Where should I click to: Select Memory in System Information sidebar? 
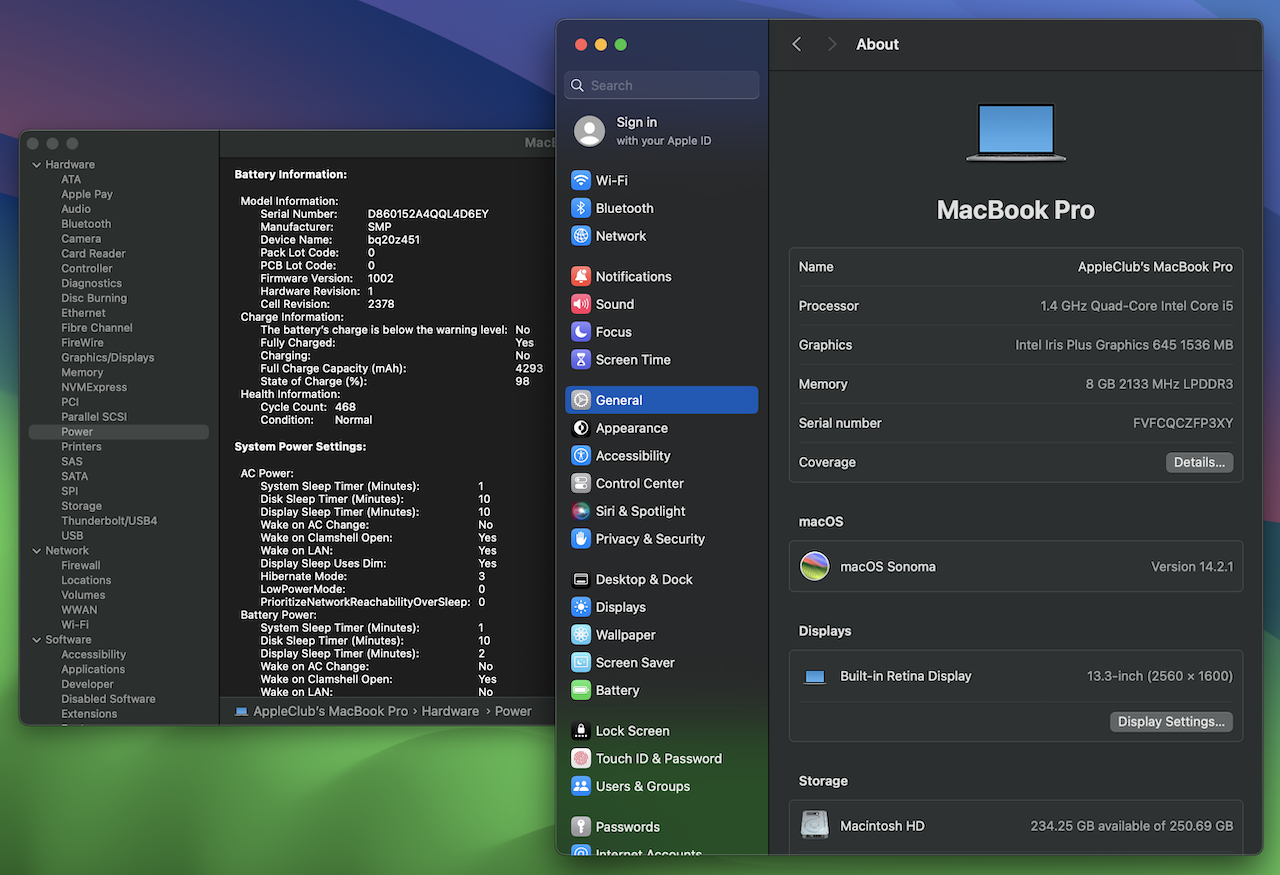82,372
